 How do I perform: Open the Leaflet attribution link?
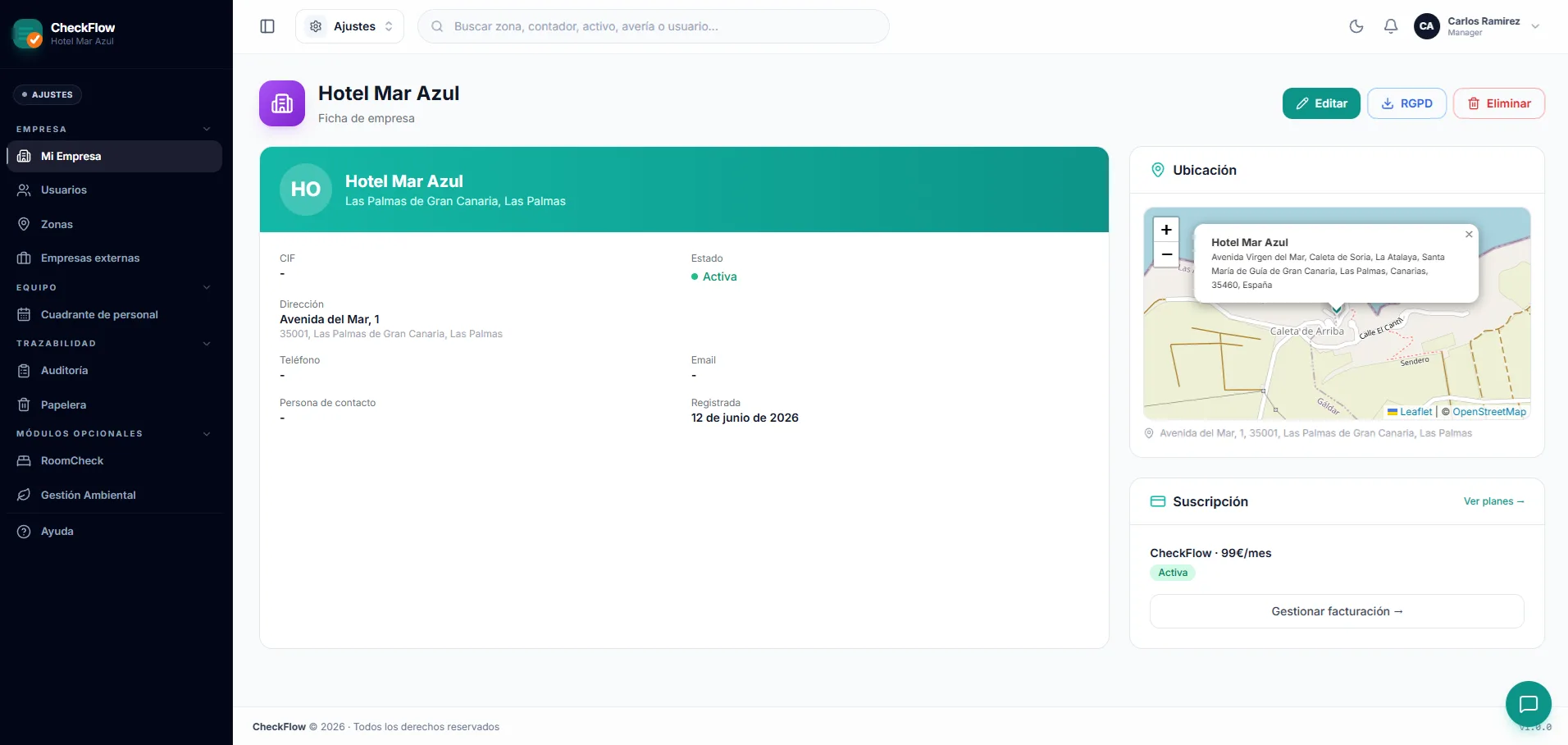[x=1410, y=412]
